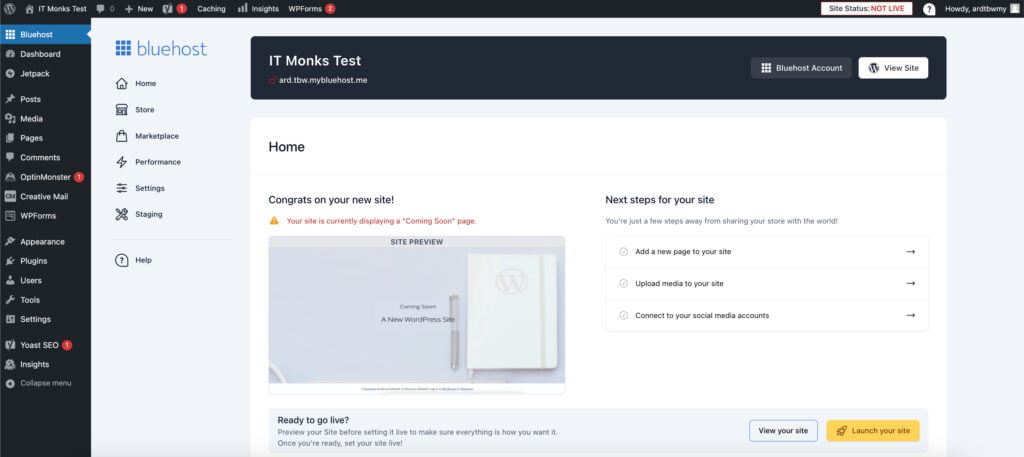
Task: Click the Appearance brush icon
Action: [x=10, y=242]
